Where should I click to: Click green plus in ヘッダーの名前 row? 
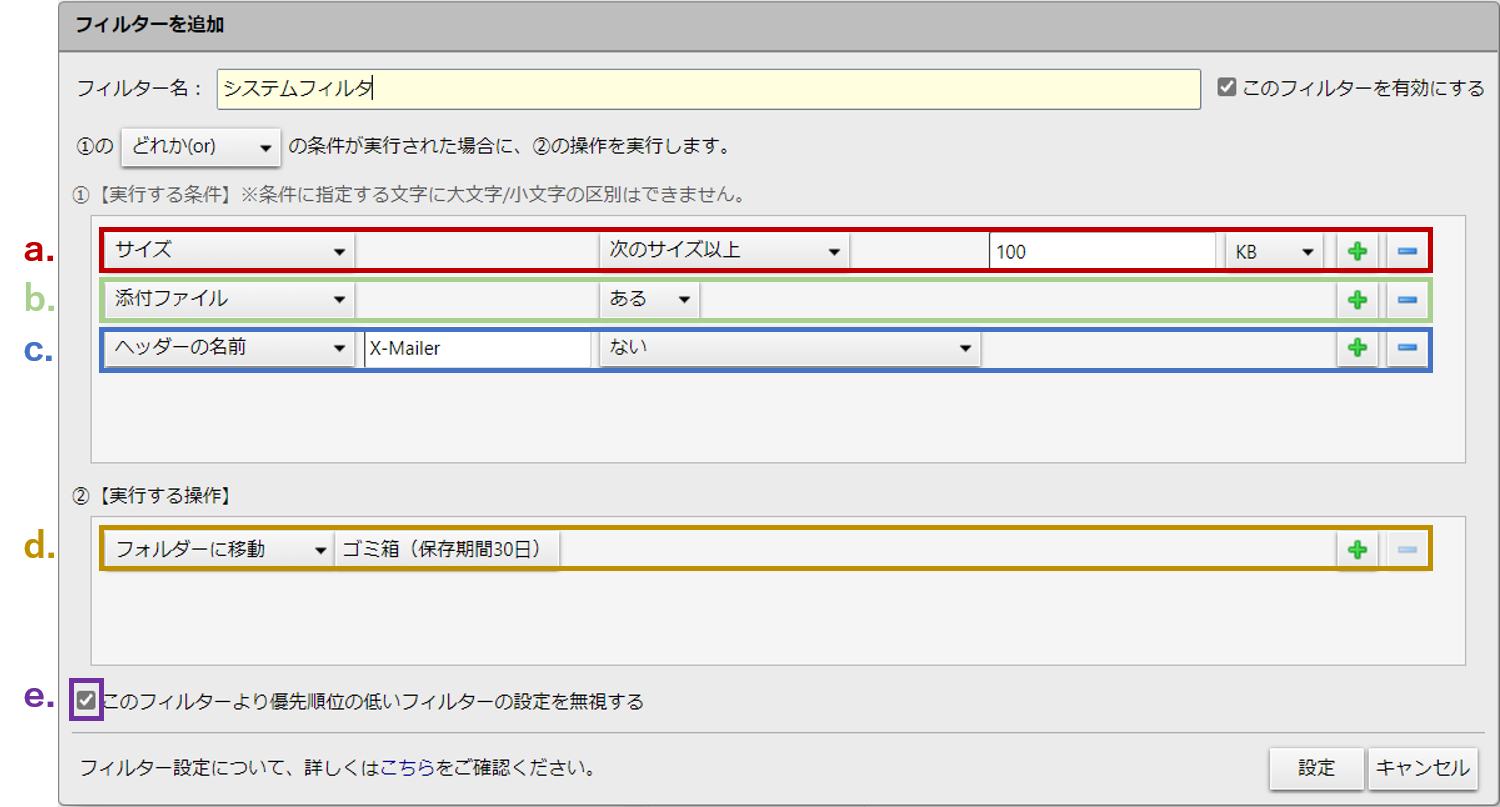[1357, 348]
